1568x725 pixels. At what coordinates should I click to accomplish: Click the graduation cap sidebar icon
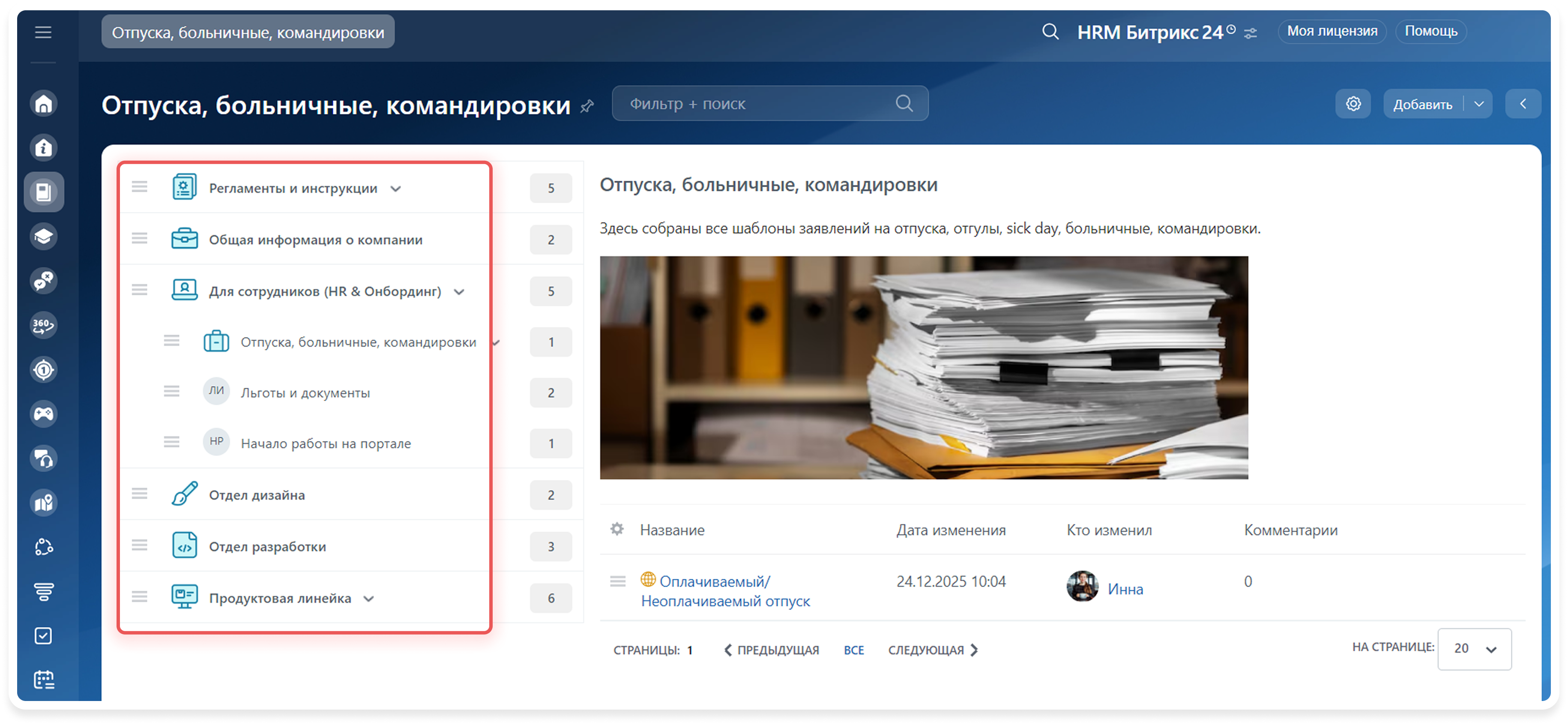43,236
